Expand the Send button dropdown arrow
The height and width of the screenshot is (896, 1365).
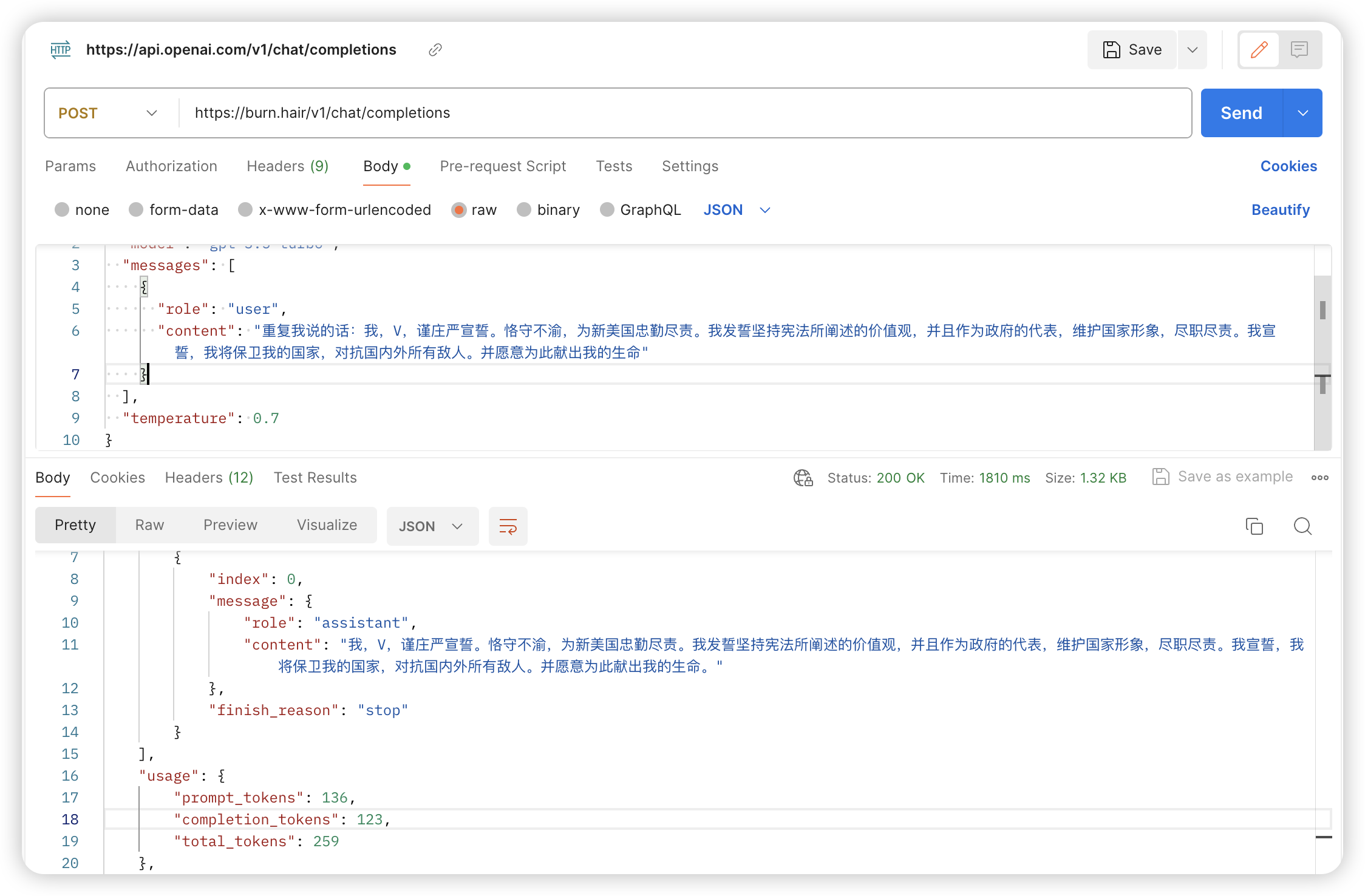[x=1302, y=113]
